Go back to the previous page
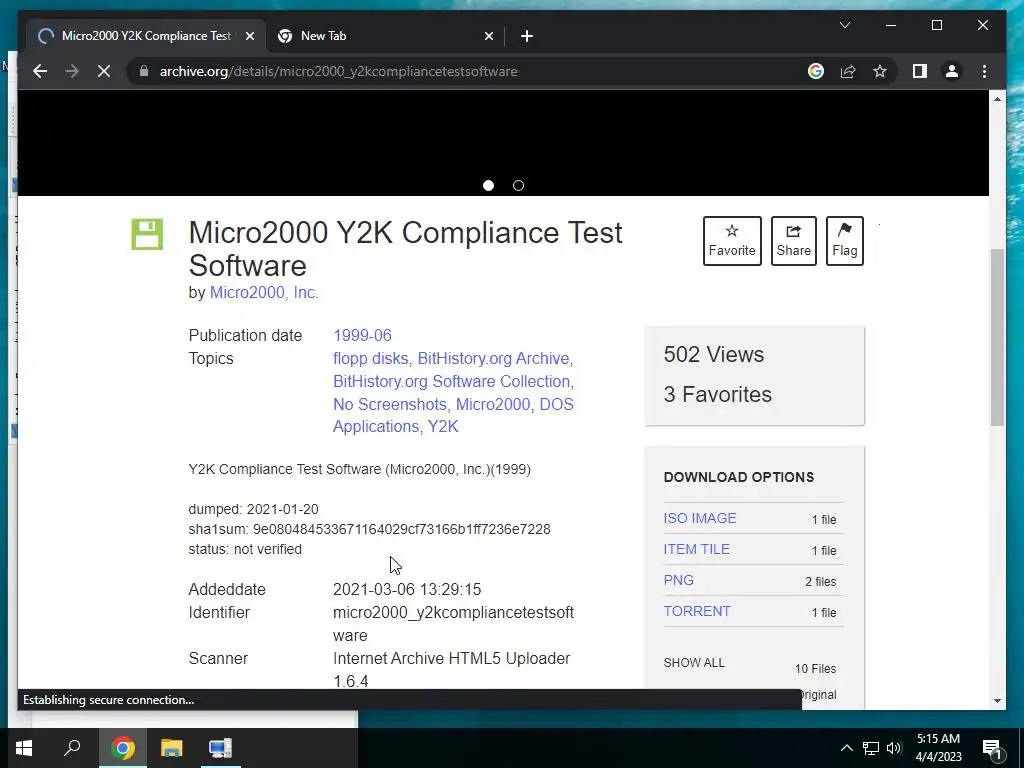This screenshot has width=1024, height=768. 40,71
